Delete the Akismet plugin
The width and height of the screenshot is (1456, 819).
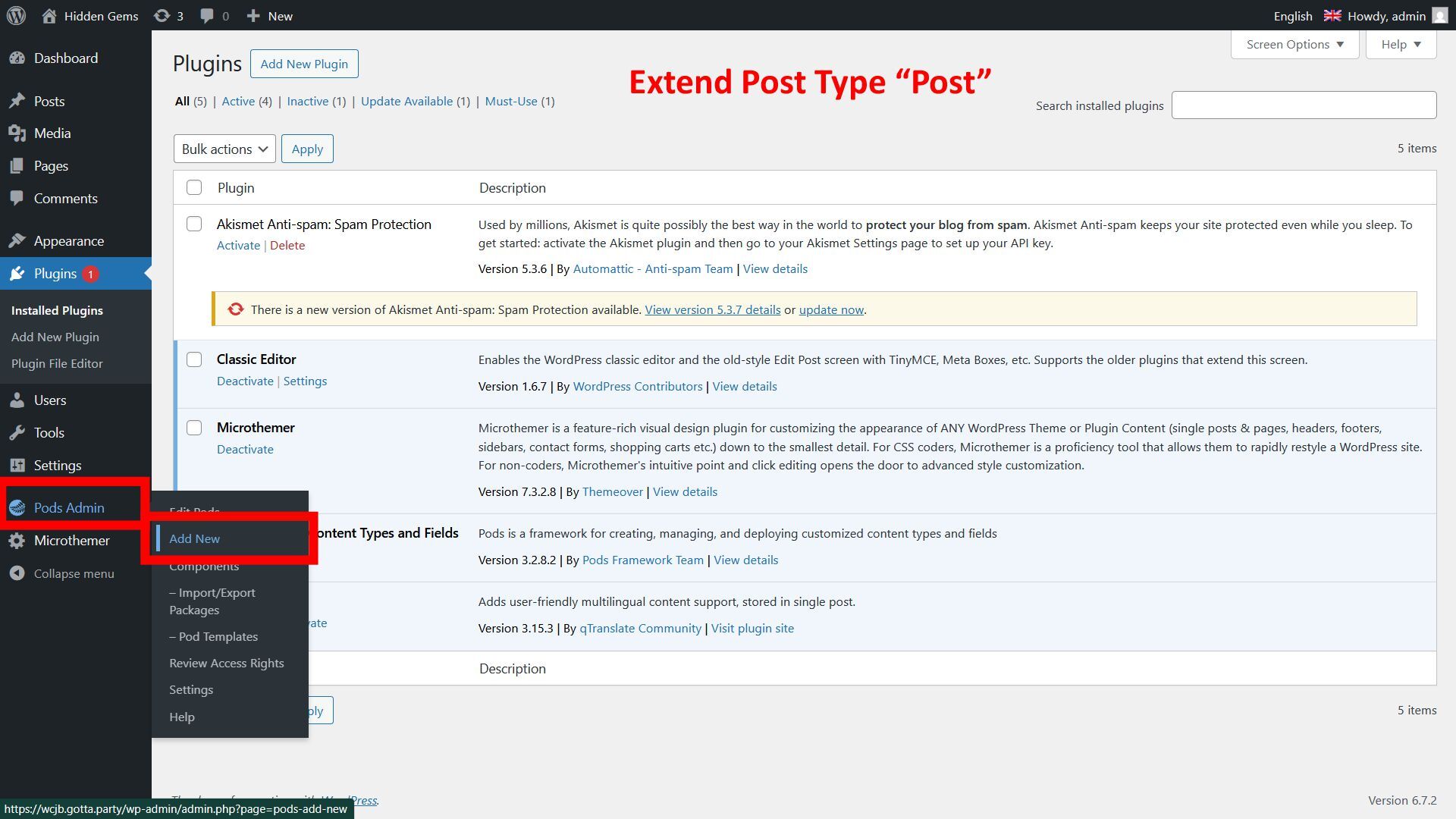(287, 245)
